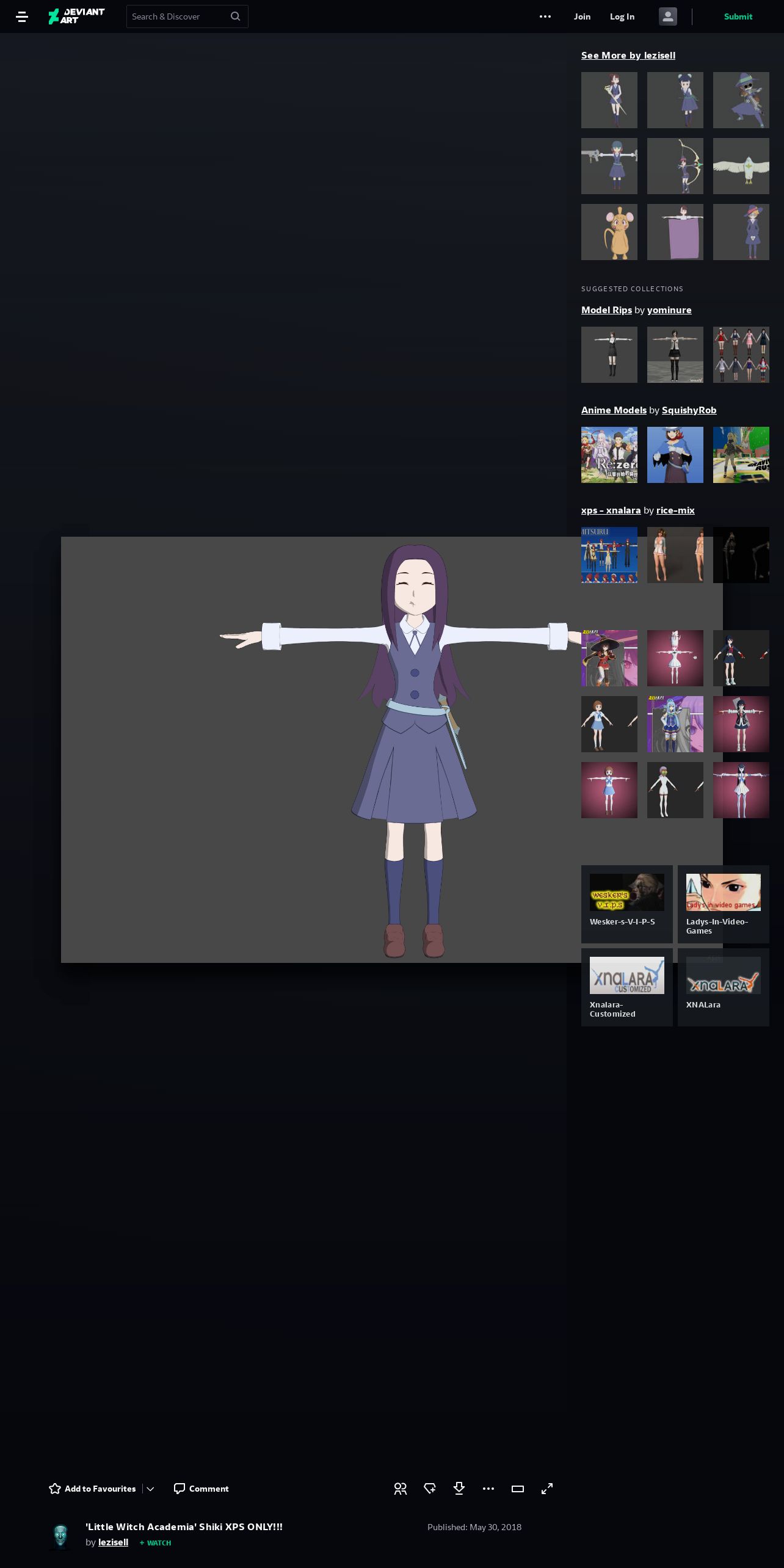This screenshot has height=1568, width=784.
Task: Click the two-people icon in the deviation toolbar
Action: (x=401, y=1489)
